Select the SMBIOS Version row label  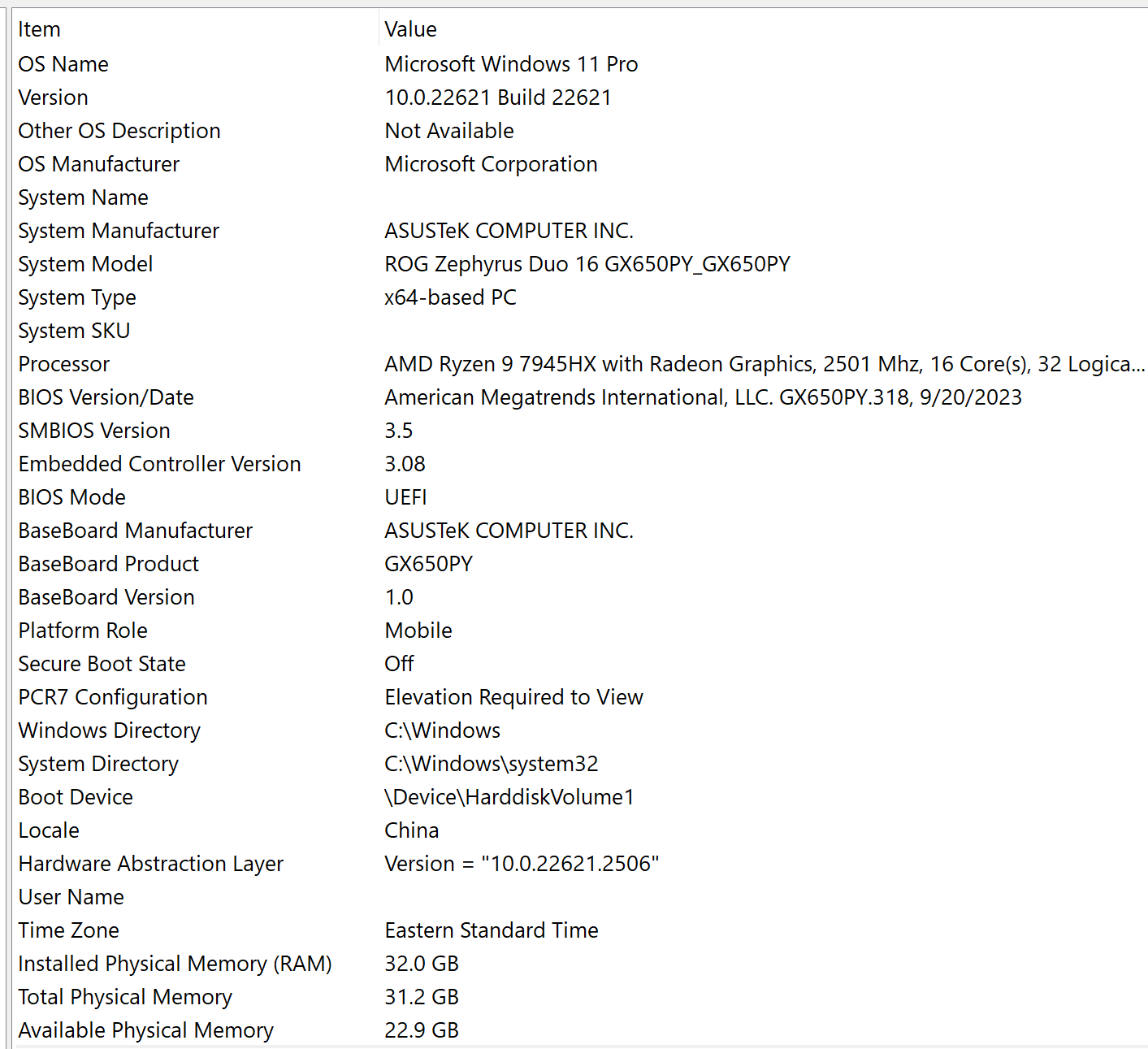(94, 431)
